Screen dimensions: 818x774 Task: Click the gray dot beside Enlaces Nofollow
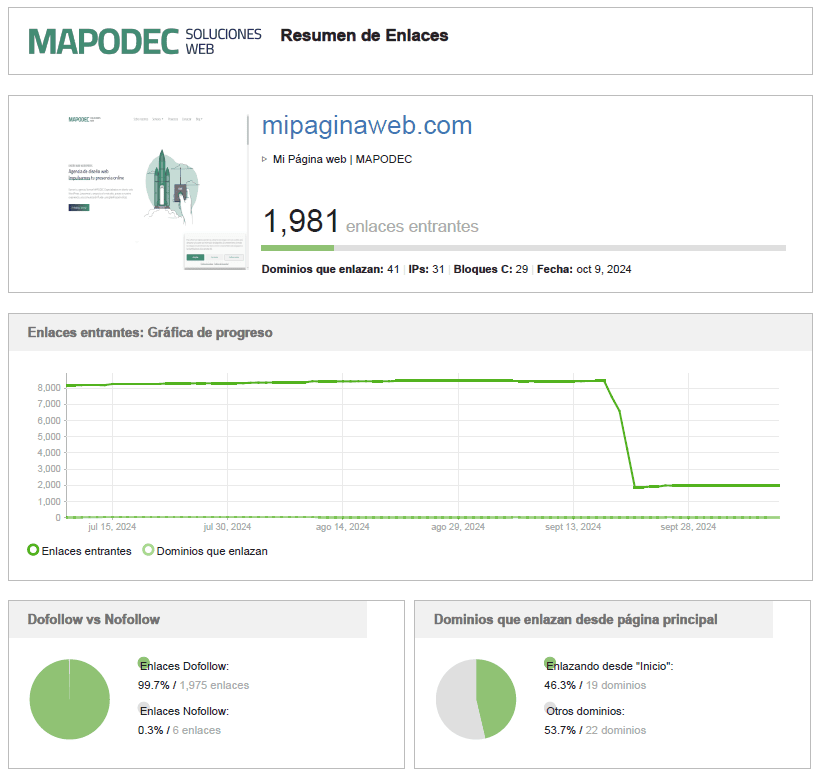pyautogui.click(x=143, y=708)
